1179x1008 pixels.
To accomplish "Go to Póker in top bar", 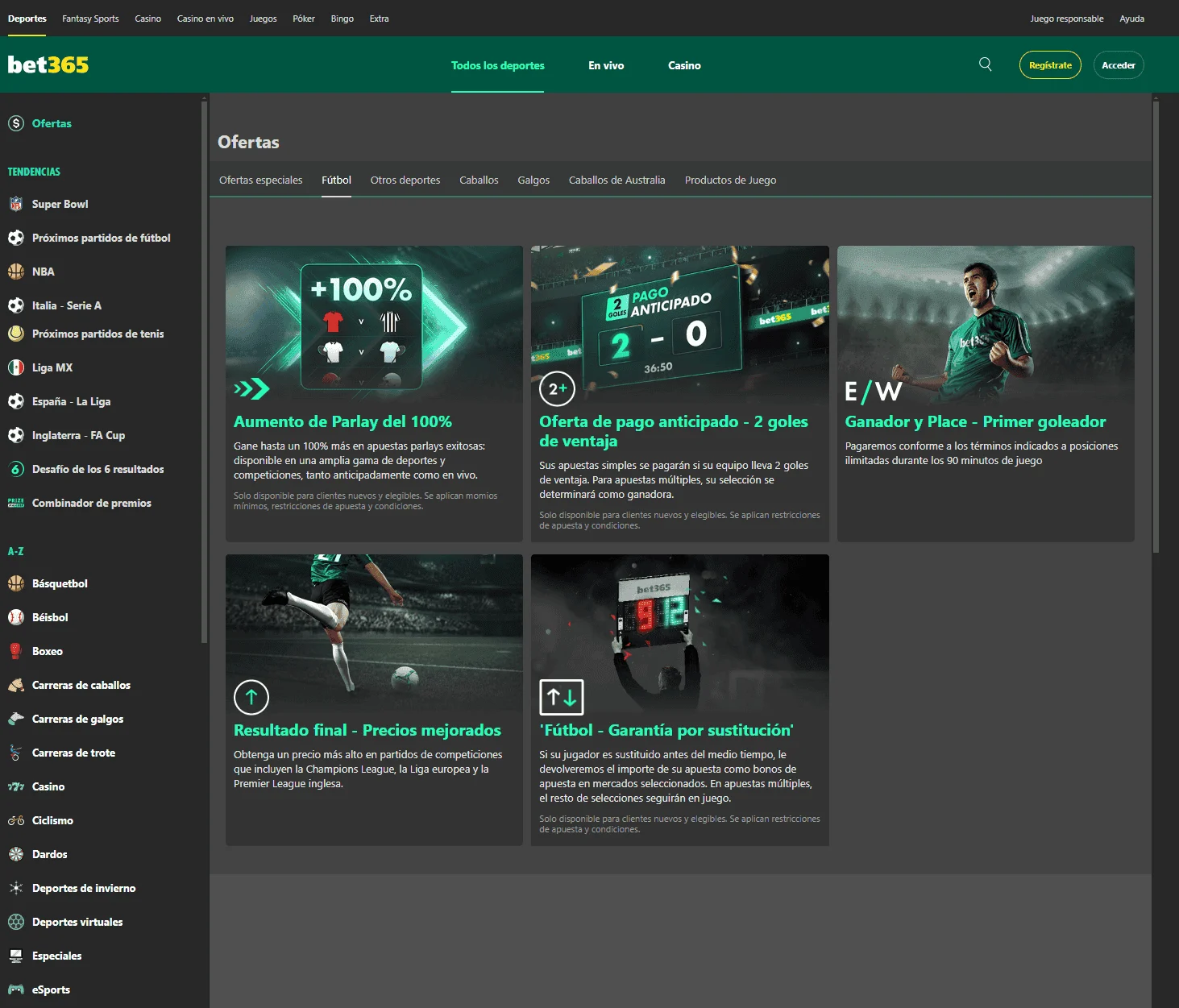I will [x=304, y=19].
